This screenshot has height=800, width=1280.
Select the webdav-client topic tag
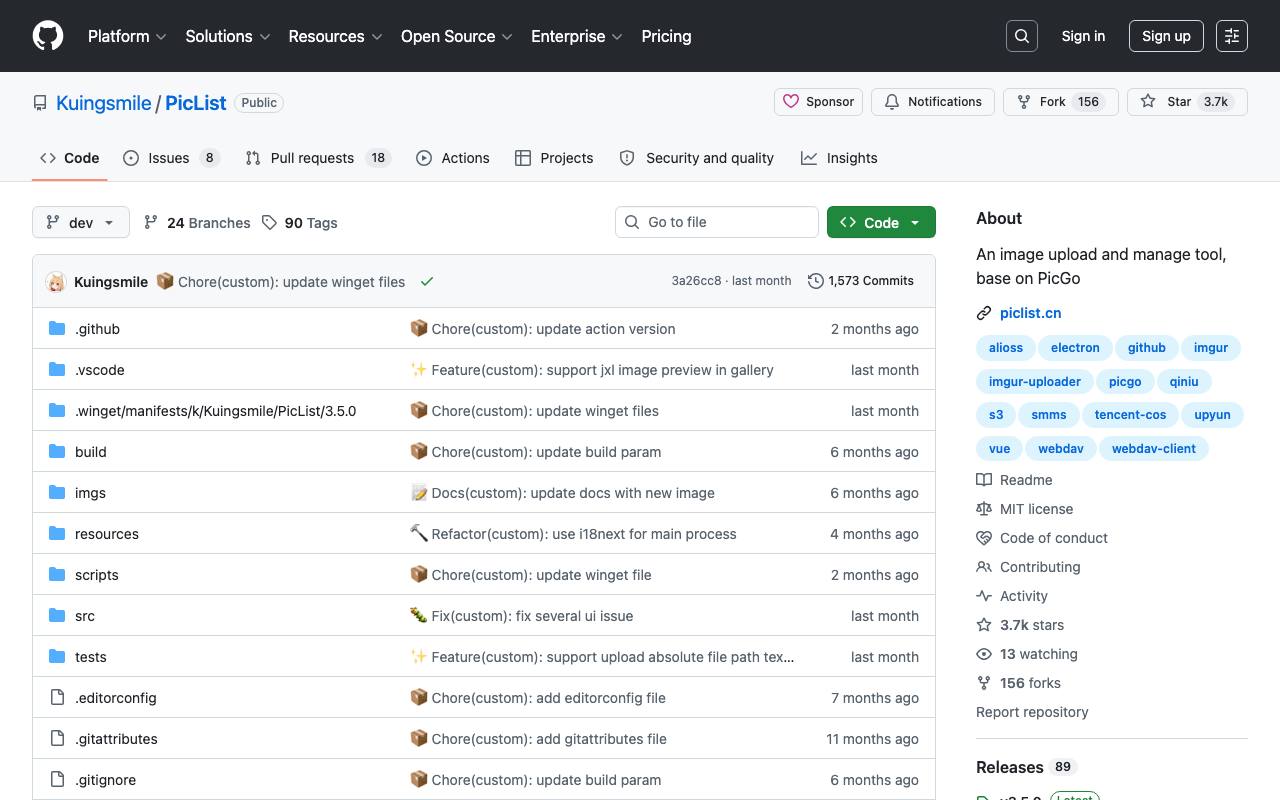(x=1154, y=449)
